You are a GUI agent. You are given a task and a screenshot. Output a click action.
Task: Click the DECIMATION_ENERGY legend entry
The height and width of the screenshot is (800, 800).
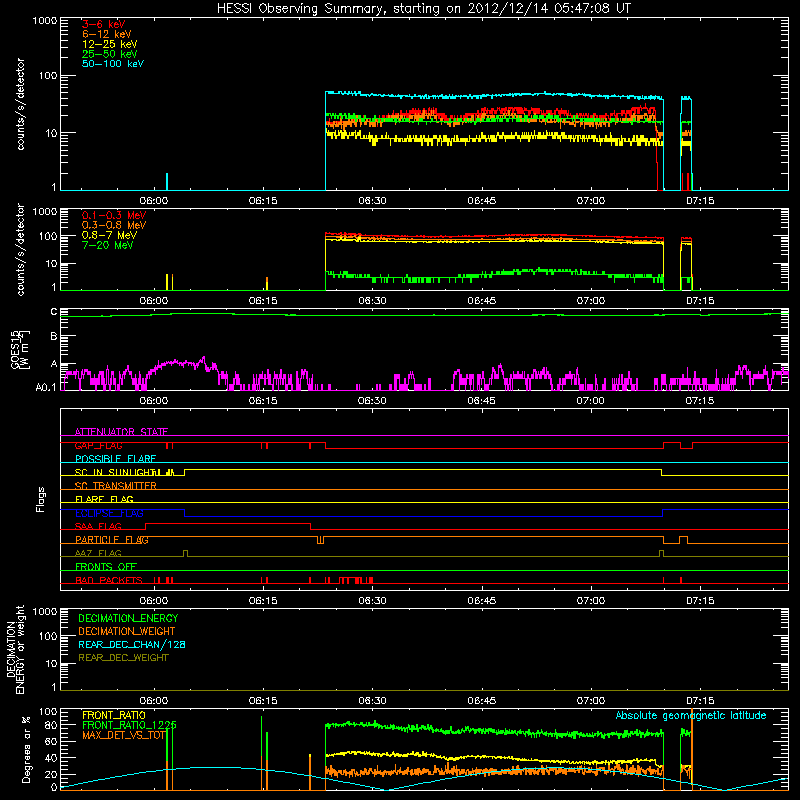[128, 618]
